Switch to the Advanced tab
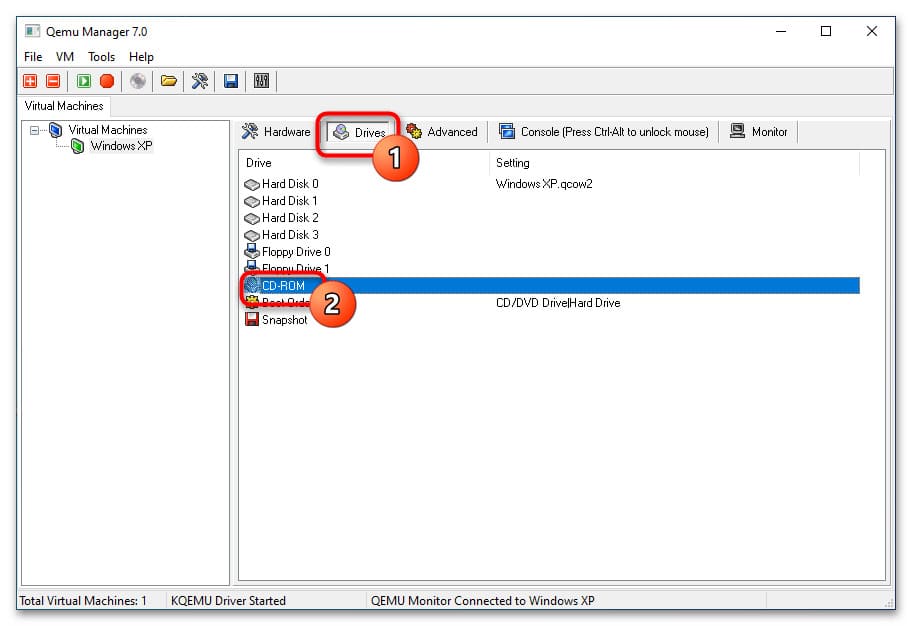Image resolution: width=912 pixels, height=626 pixels. (442, 132)
